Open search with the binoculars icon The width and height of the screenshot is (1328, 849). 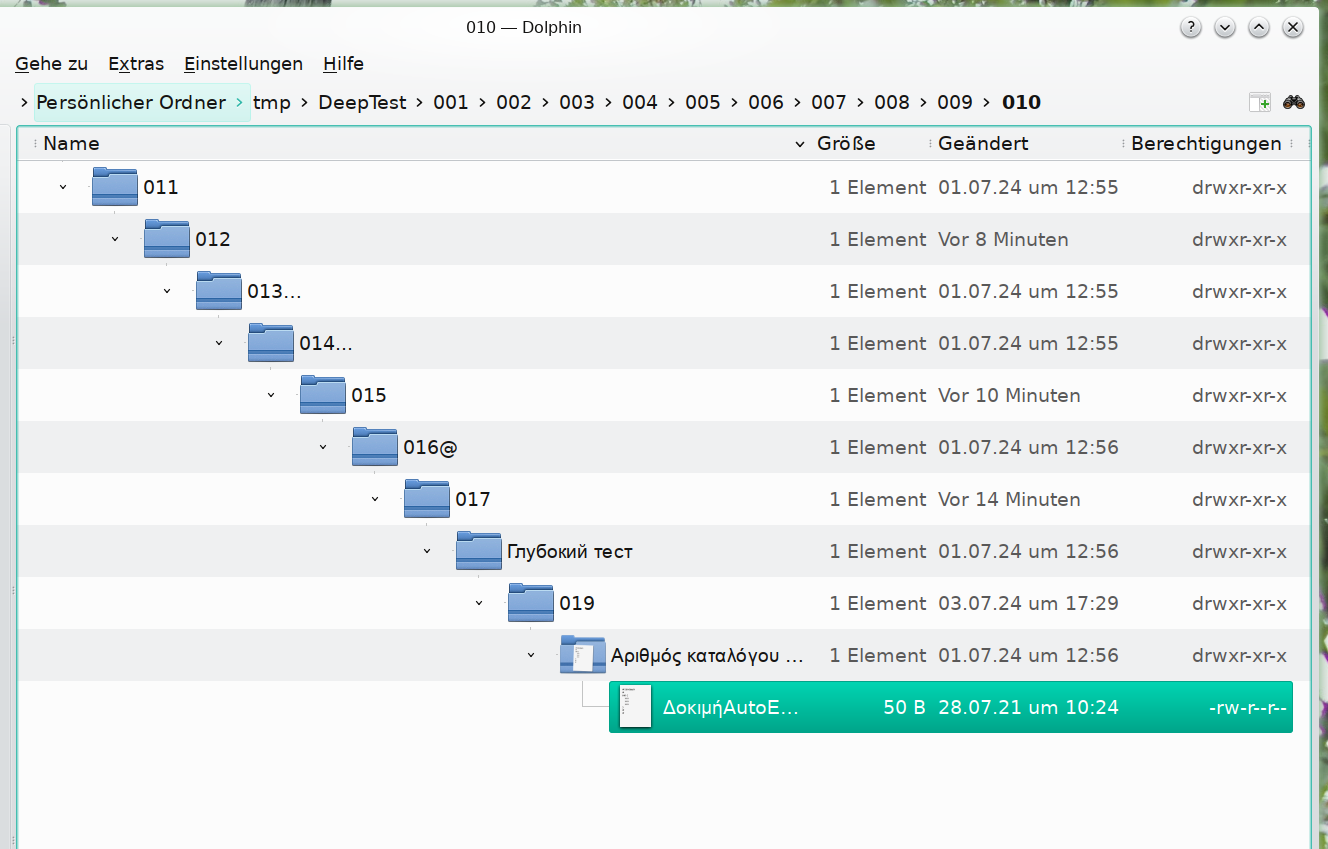tap(1294, 102)
